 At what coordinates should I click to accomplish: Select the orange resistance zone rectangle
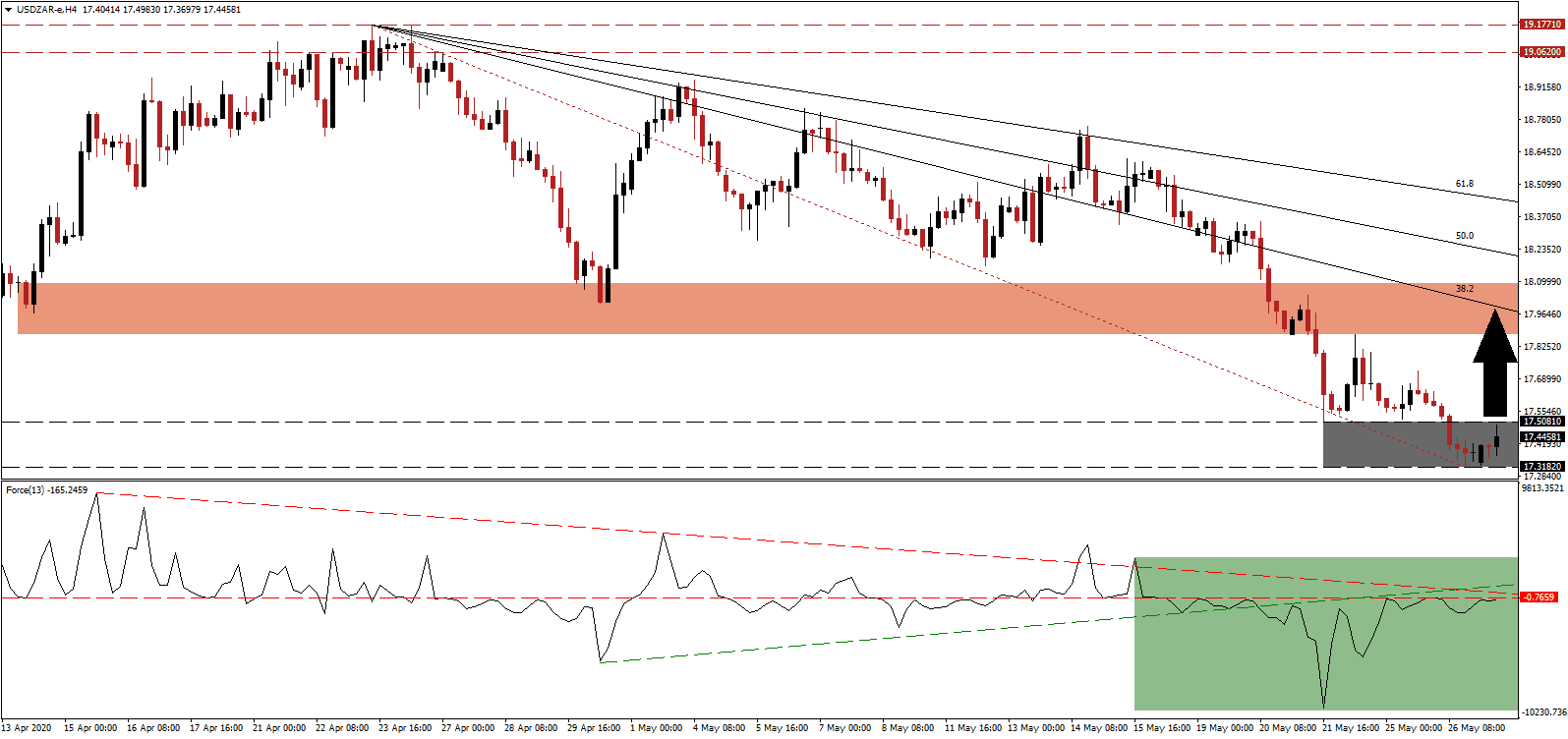tap(688, 309)
